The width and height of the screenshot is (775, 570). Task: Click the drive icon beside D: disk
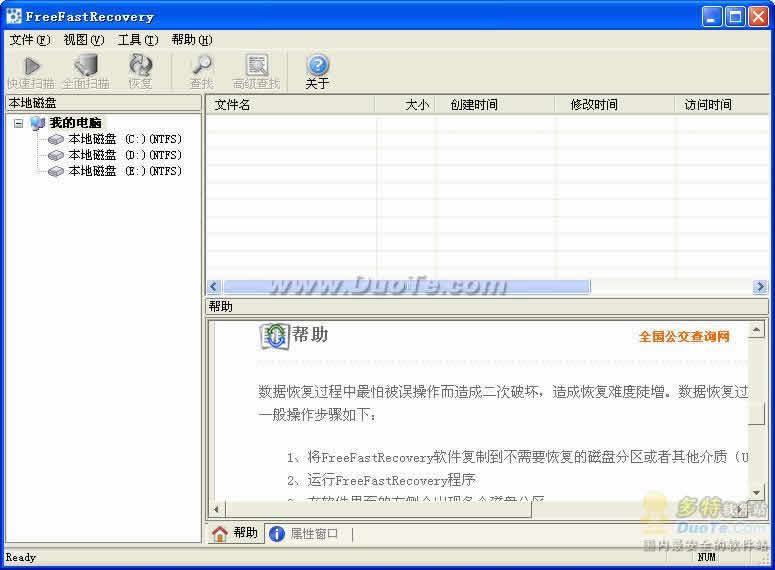[56, 155]
